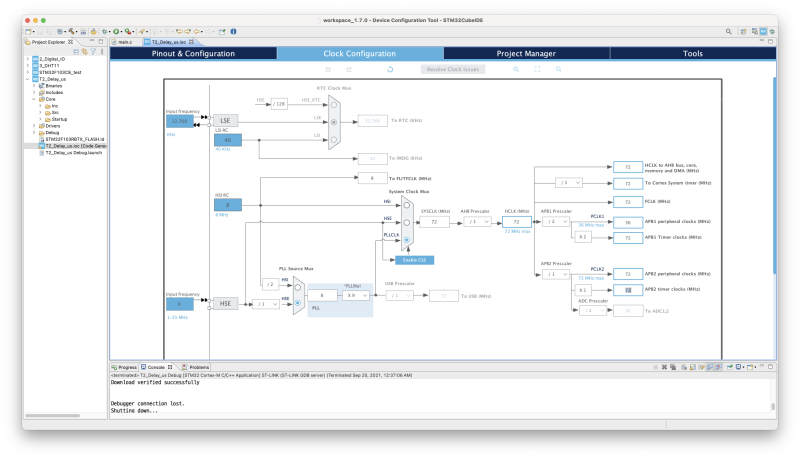Open the APB2 Prescaler dropdown
Viewport: 800px width, 459px height.
coord(556,274)
